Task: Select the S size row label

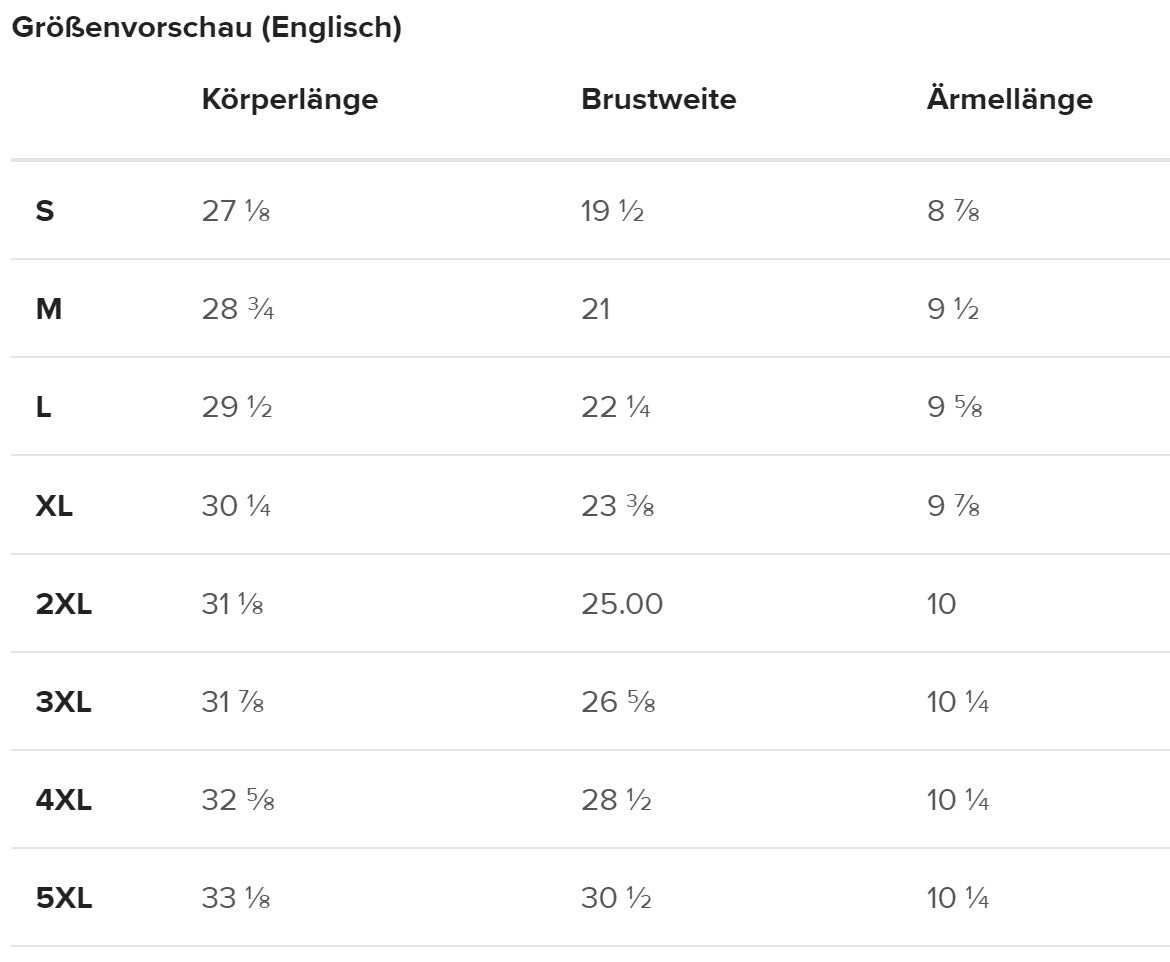Action: point(45,212)
